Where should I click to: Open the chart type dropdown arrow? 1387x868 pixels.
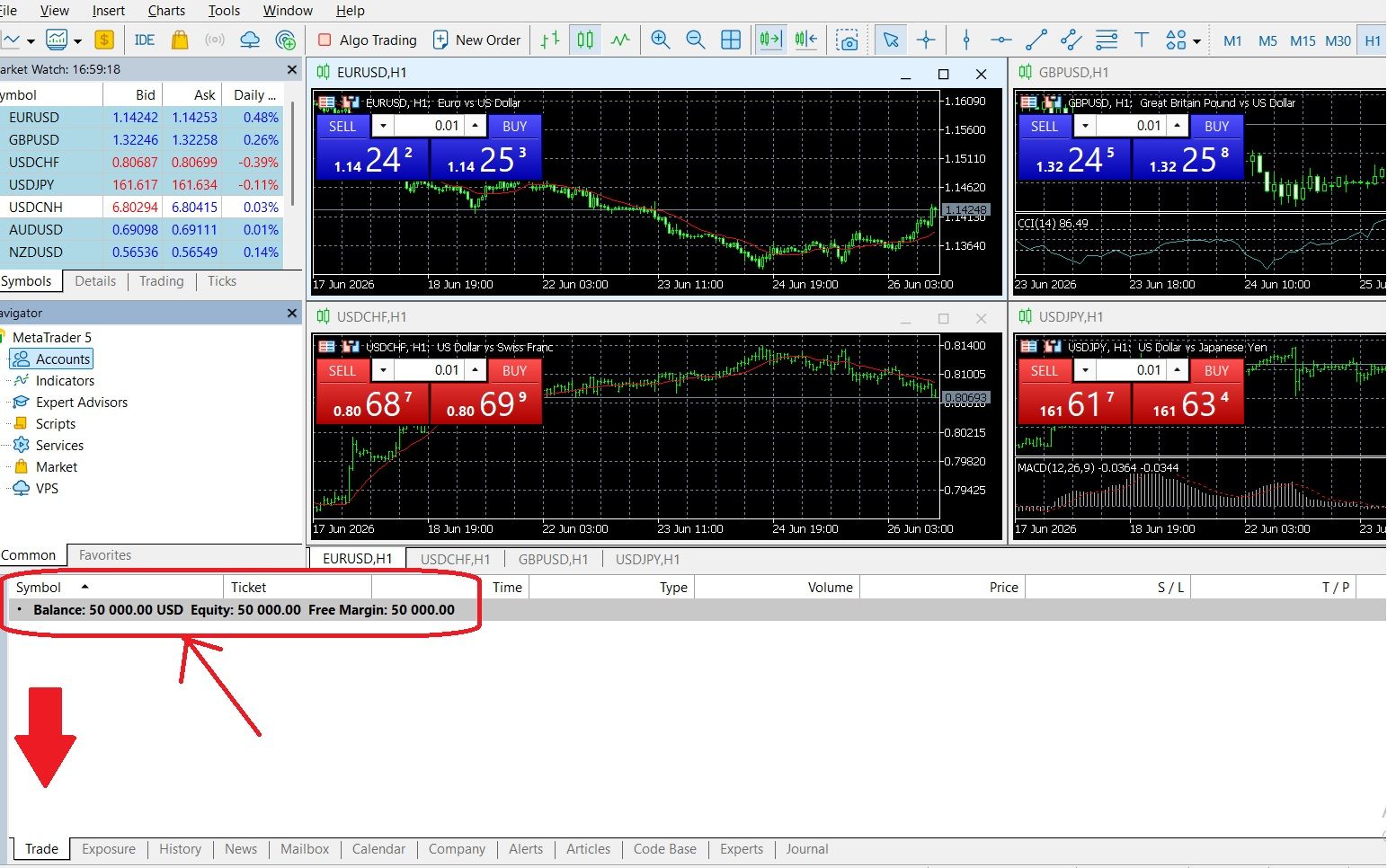click(x=31, y=40)
